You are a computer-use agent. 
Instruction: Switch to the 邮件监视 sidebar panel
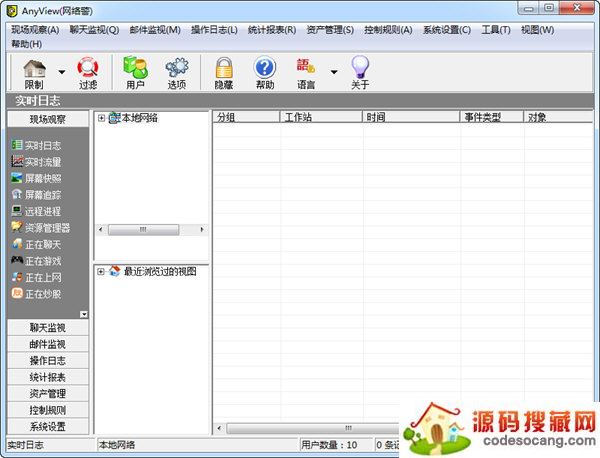47,344
